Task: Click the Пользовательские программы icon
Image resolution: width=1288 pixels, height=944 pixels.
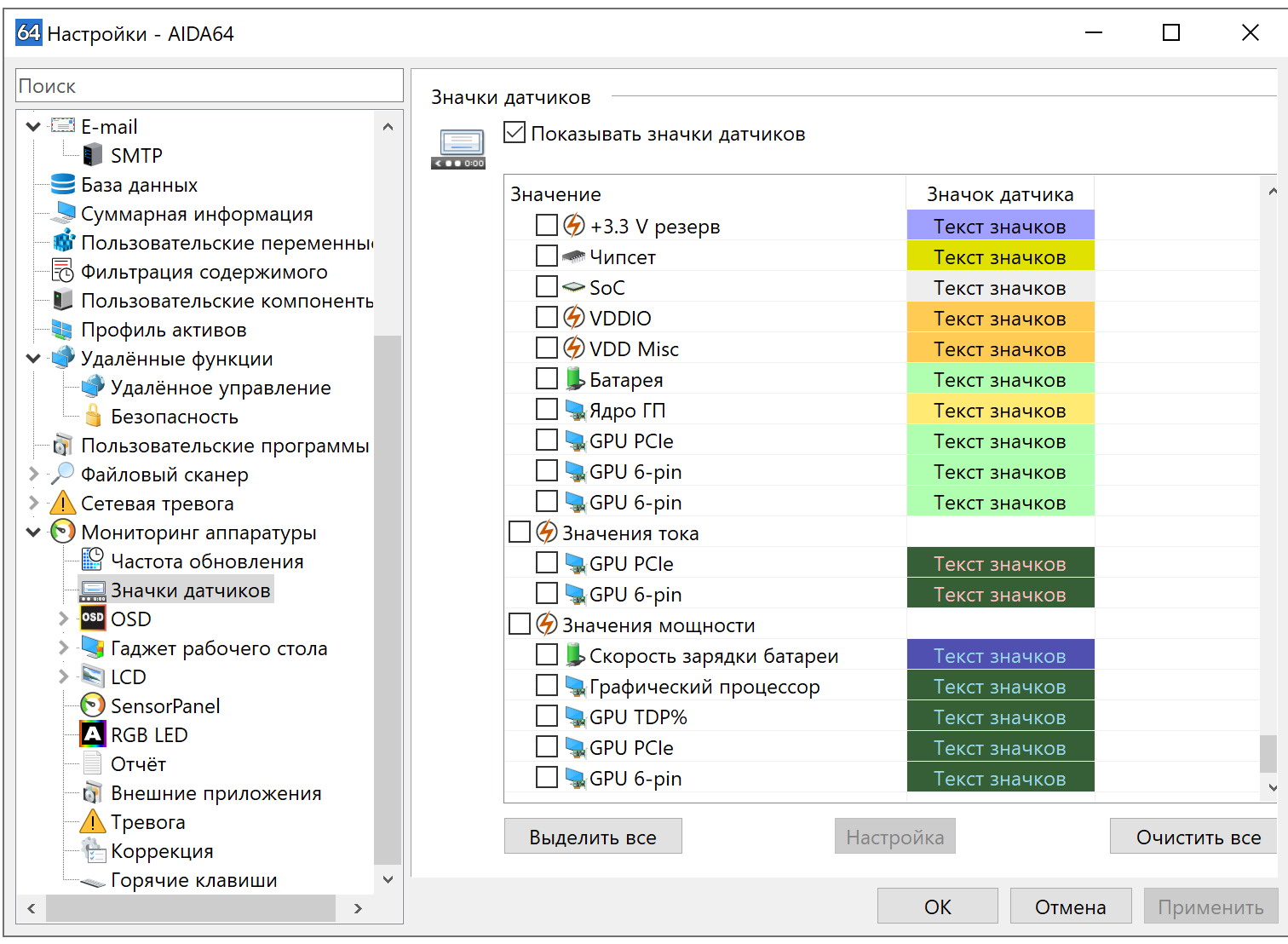Action: point(63,445)
